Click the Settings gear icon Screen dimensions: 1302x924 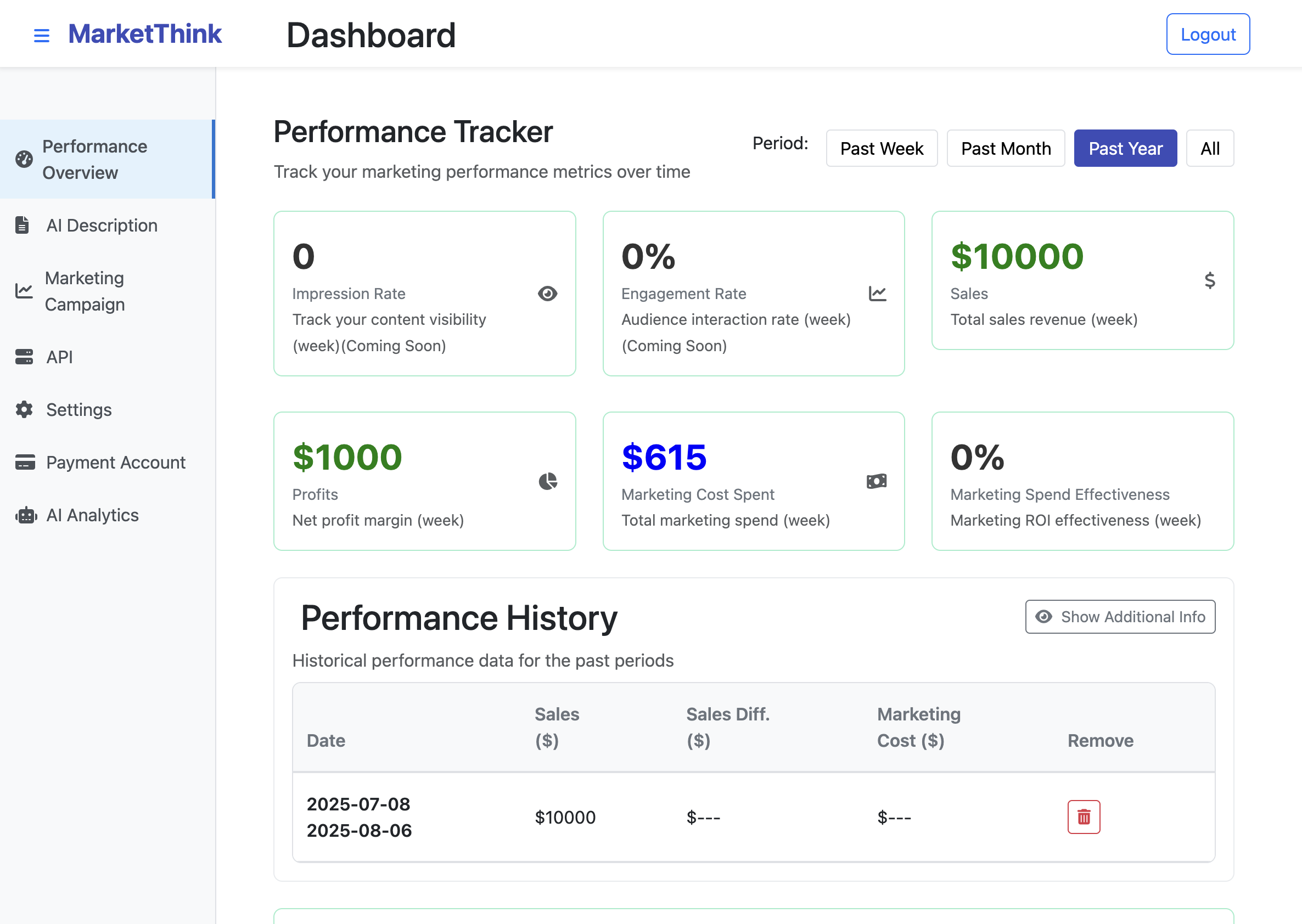(x=24, y=410)
